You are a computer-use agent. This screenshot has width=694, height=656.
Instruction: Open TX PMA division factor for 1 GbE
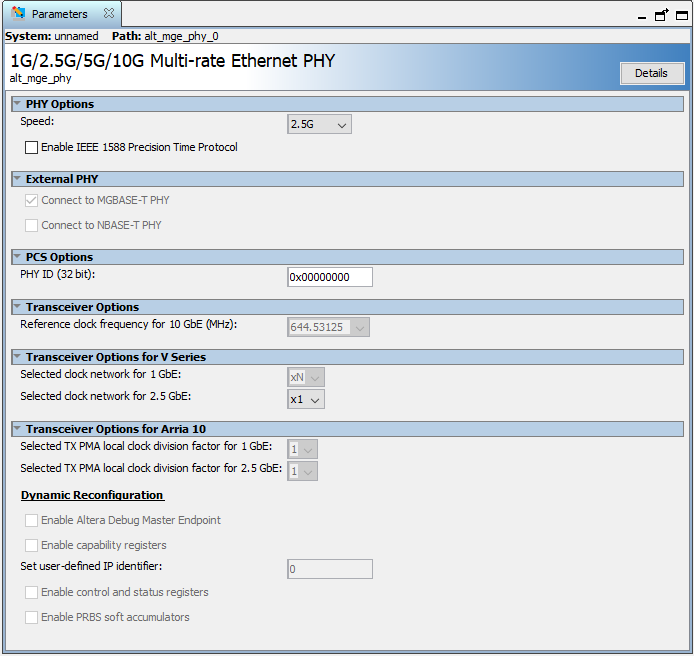click(302, 449)
